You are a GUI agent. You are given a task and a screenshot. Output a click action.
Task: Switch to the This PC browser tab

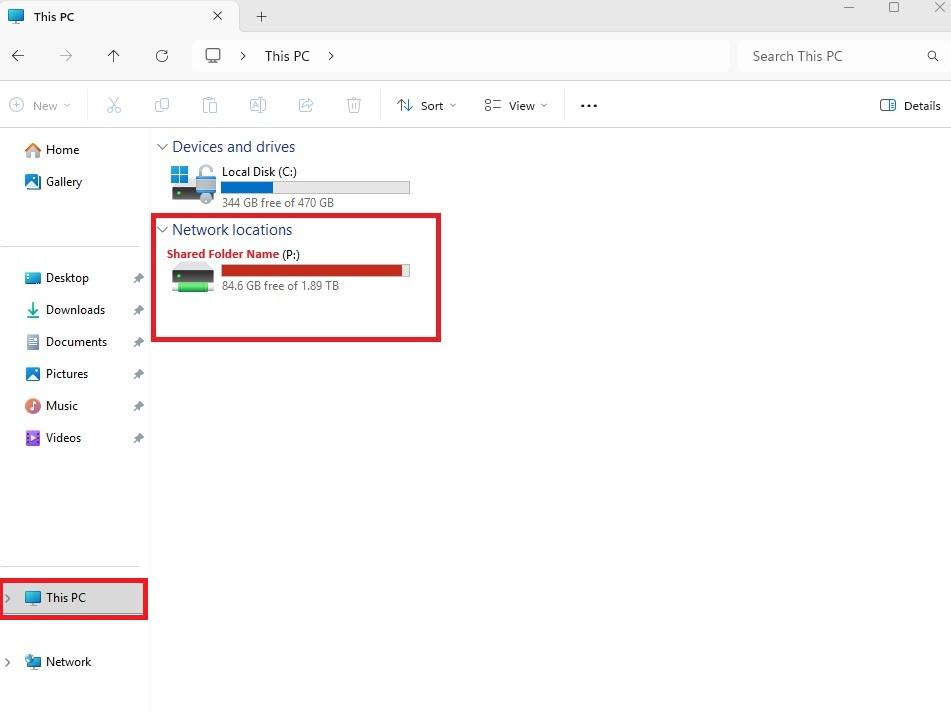click(x=55, y=17)
